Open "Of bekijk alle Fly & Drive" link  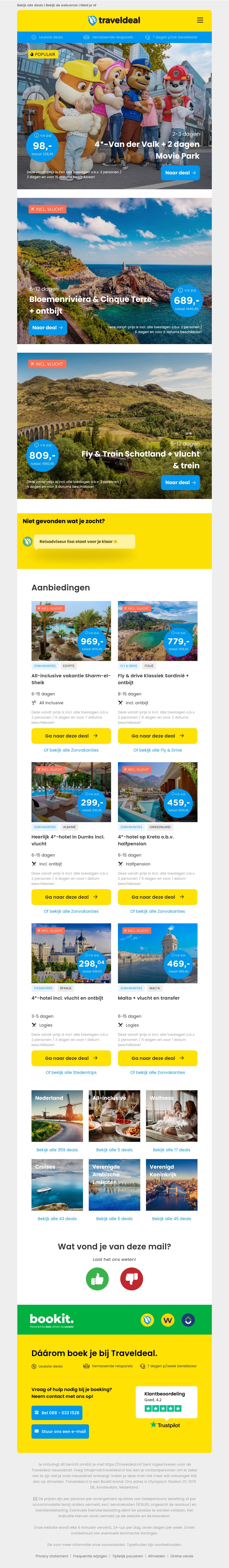(157, 750)
